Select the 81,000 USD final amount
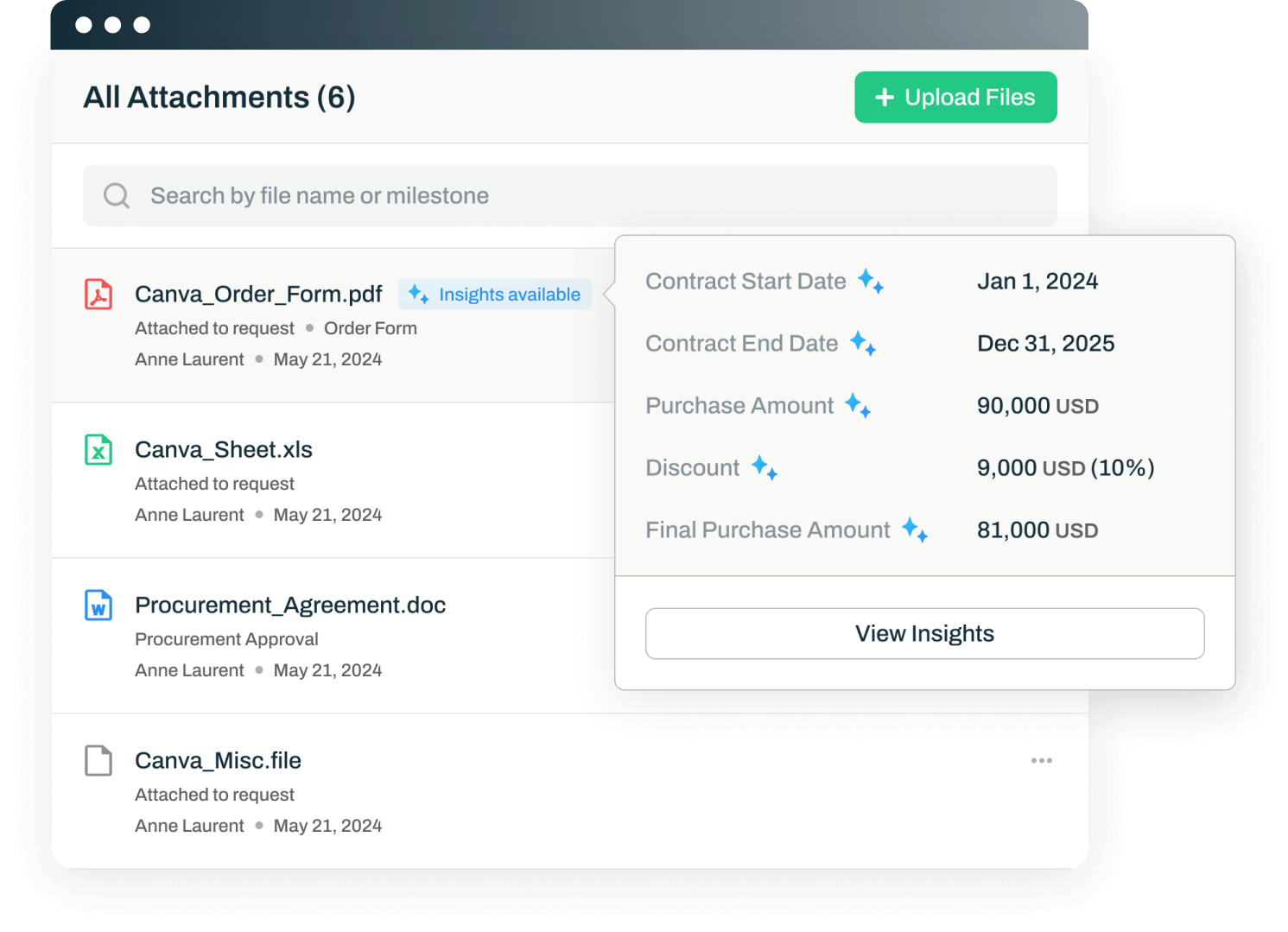The height and width of the screenshot is (932, 1288). pos(1037,530)
